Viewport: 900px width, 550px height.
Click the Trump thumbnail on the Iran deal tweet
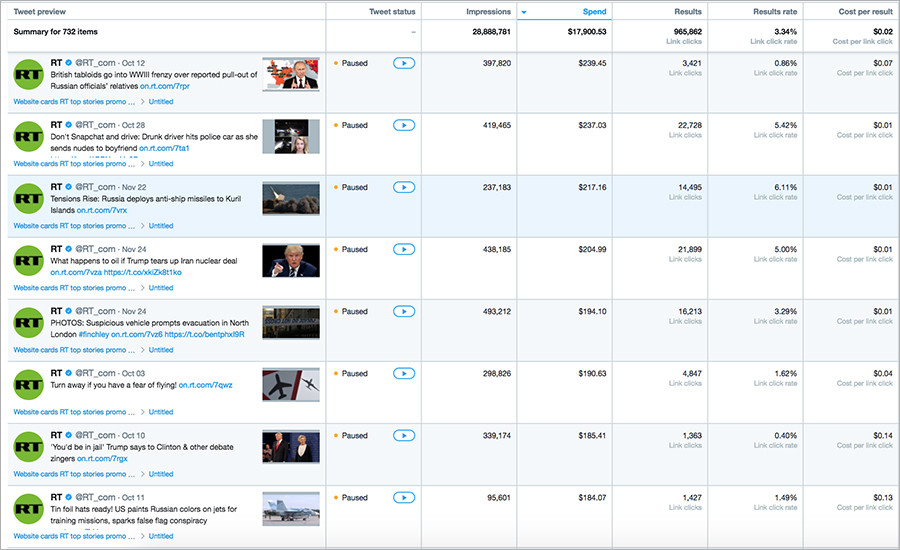tap(291, 261)
